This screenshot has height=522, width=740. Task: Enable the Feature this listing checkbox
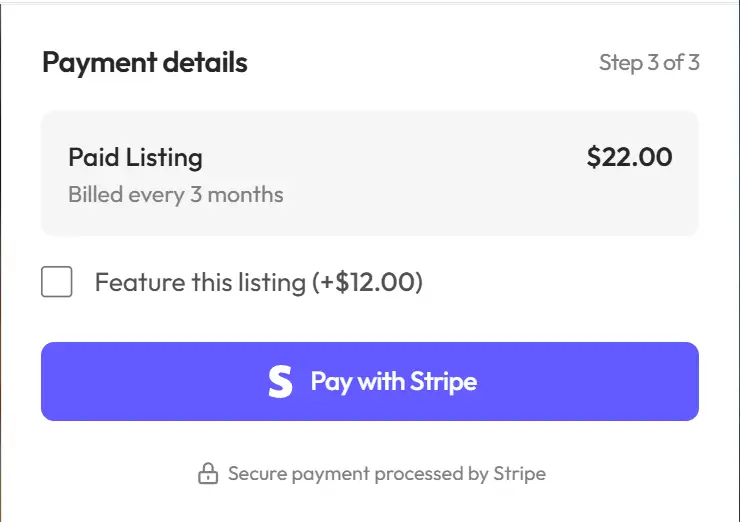pos(57,282)
